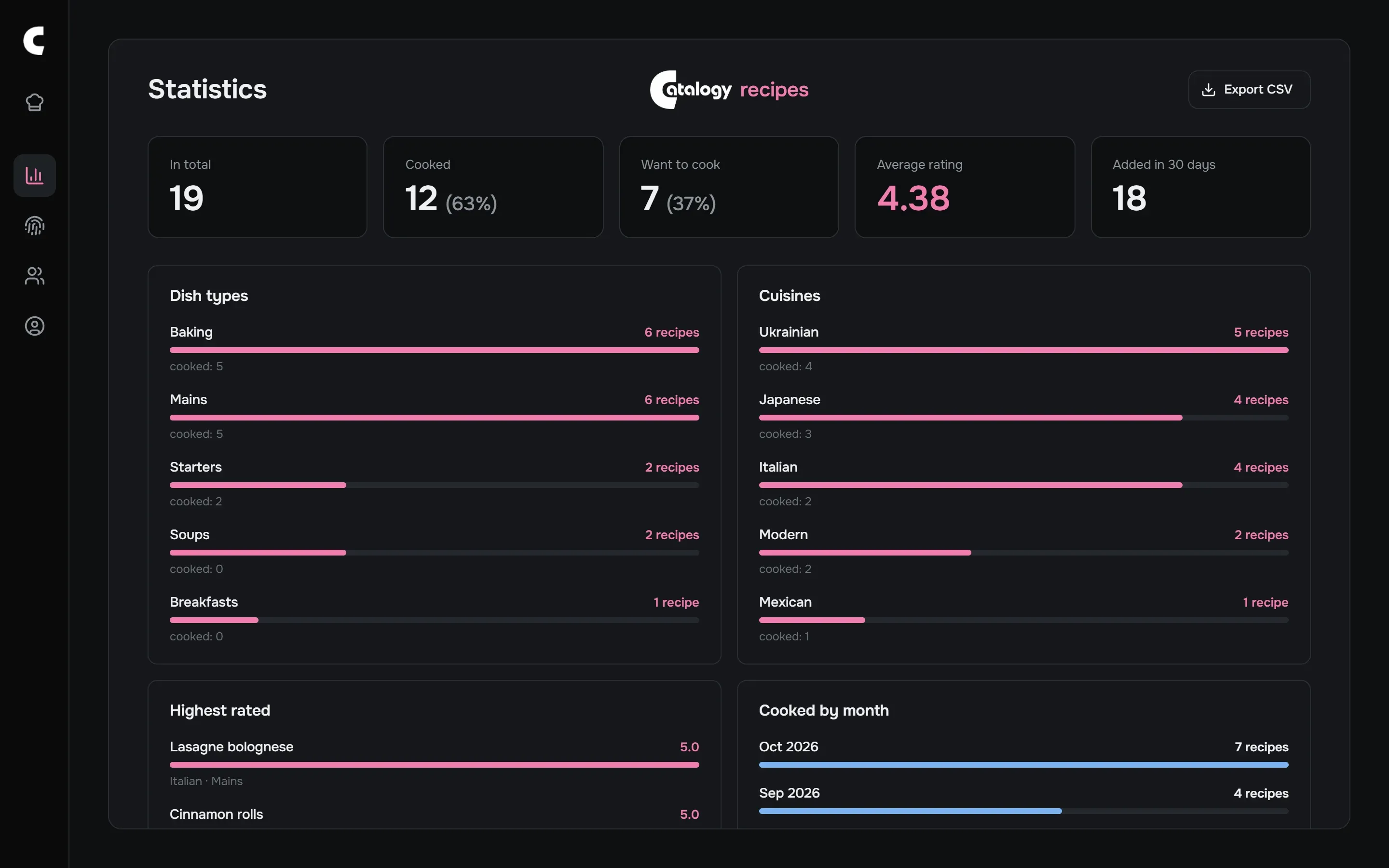Click the Cooked 12 (63%) card
The image size is (1389, 868).
tap(493, 187)
